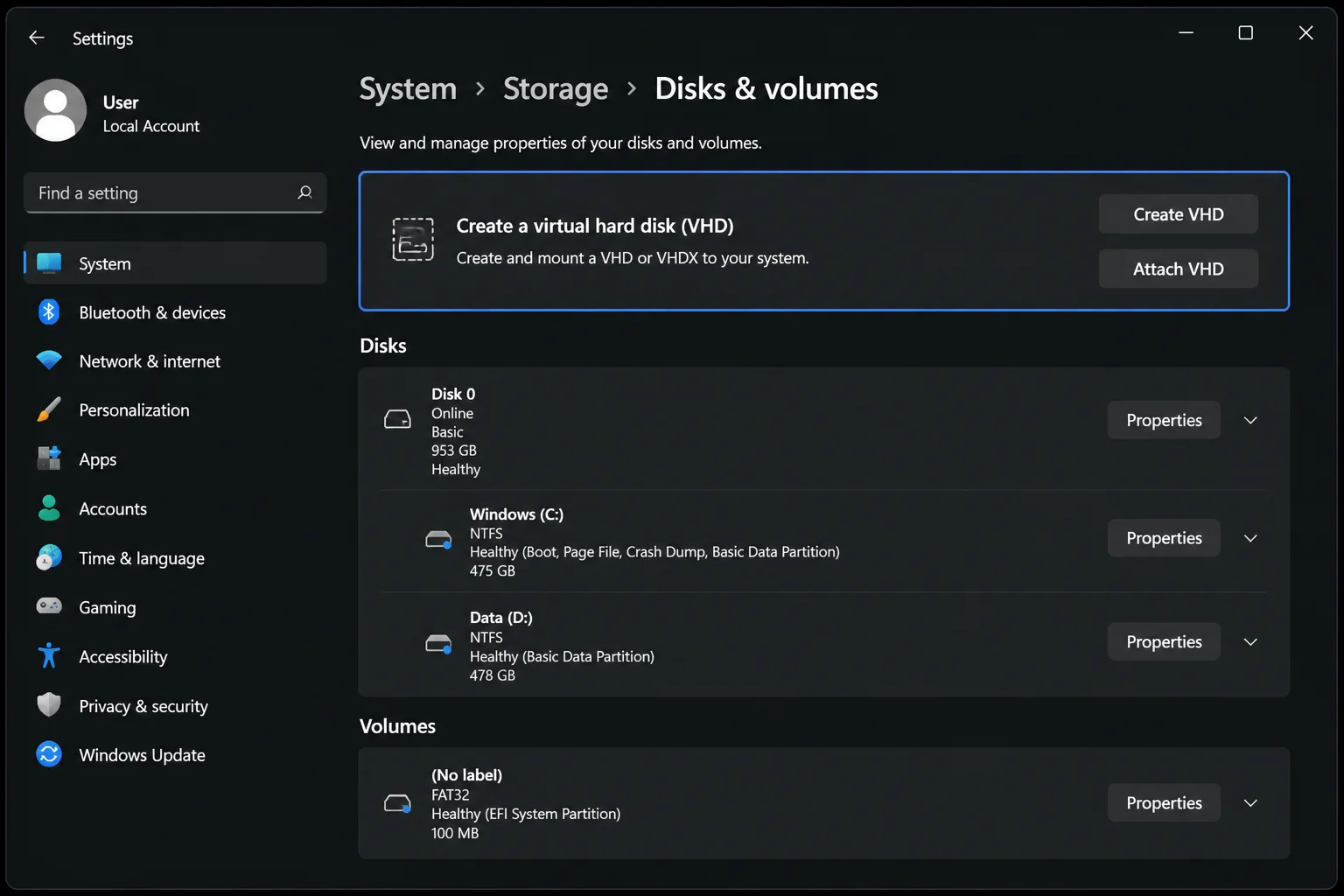The height and width of the screenshot is (896, 1344).
Task: Click the back arrow icon
Action: pyautogui.click(x=36, y=37)
